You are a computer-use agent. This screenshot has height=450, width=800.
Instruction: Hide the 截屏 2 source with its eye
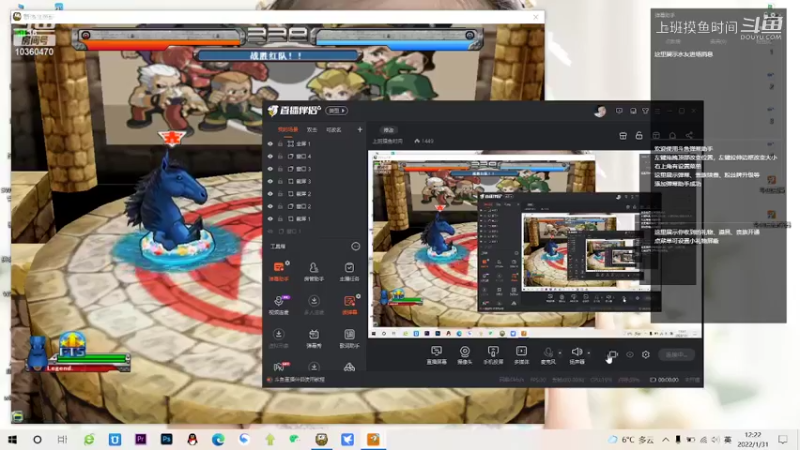270,194
